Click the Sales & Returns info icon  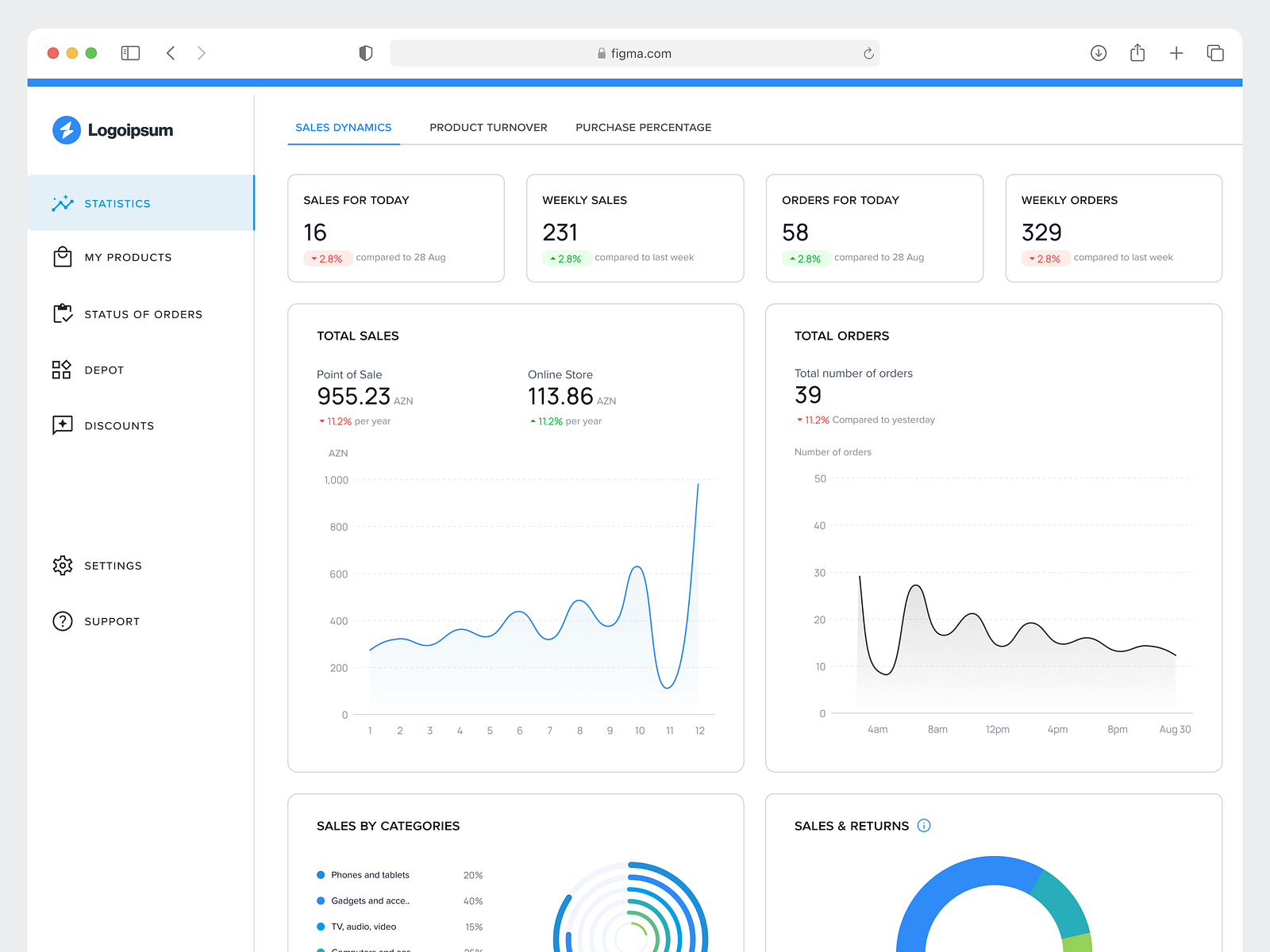(924, 825)
